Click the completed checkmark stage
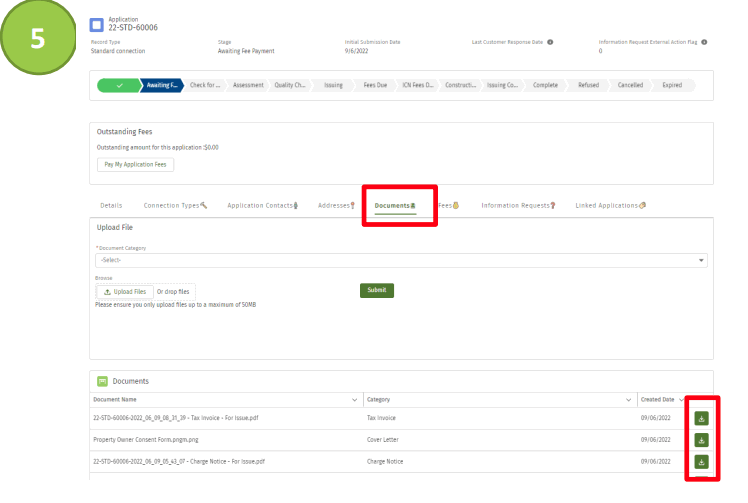Image resolution: width=748 pixels, height=503 pixels. [119, 85]
